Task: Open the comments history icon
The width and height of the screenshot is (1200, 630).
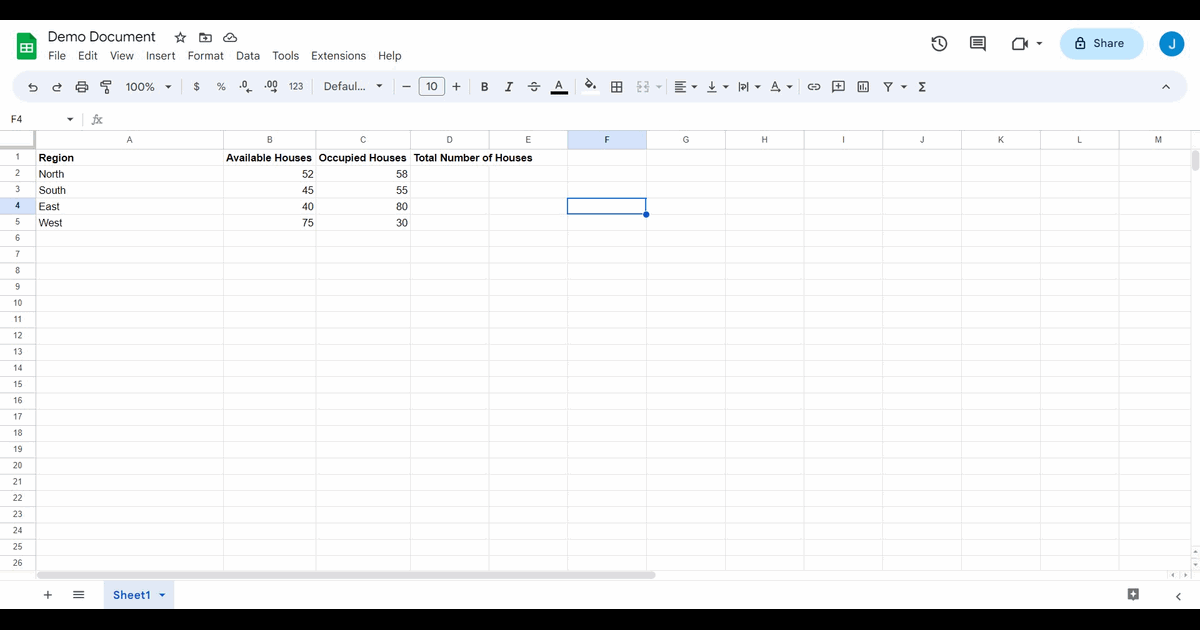Action: 978,43
